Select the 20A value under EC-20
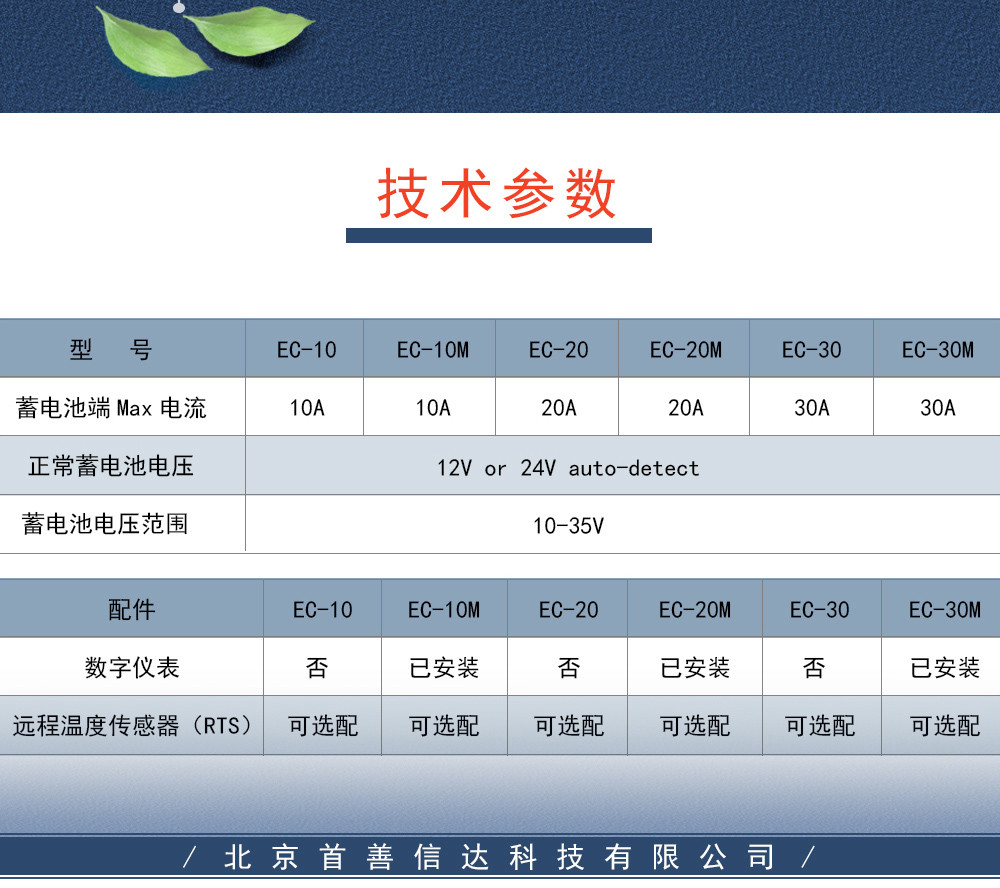Screen dimensions: 1000x888 click(x=558, y=408)
